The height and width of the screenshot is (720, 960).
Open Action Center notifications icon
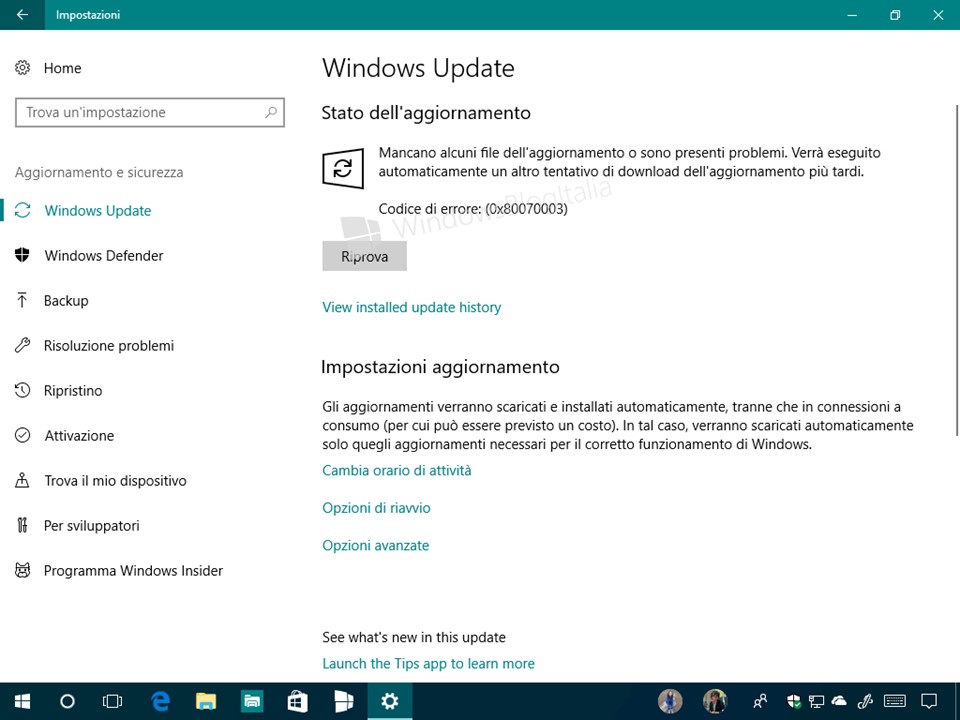929,701
